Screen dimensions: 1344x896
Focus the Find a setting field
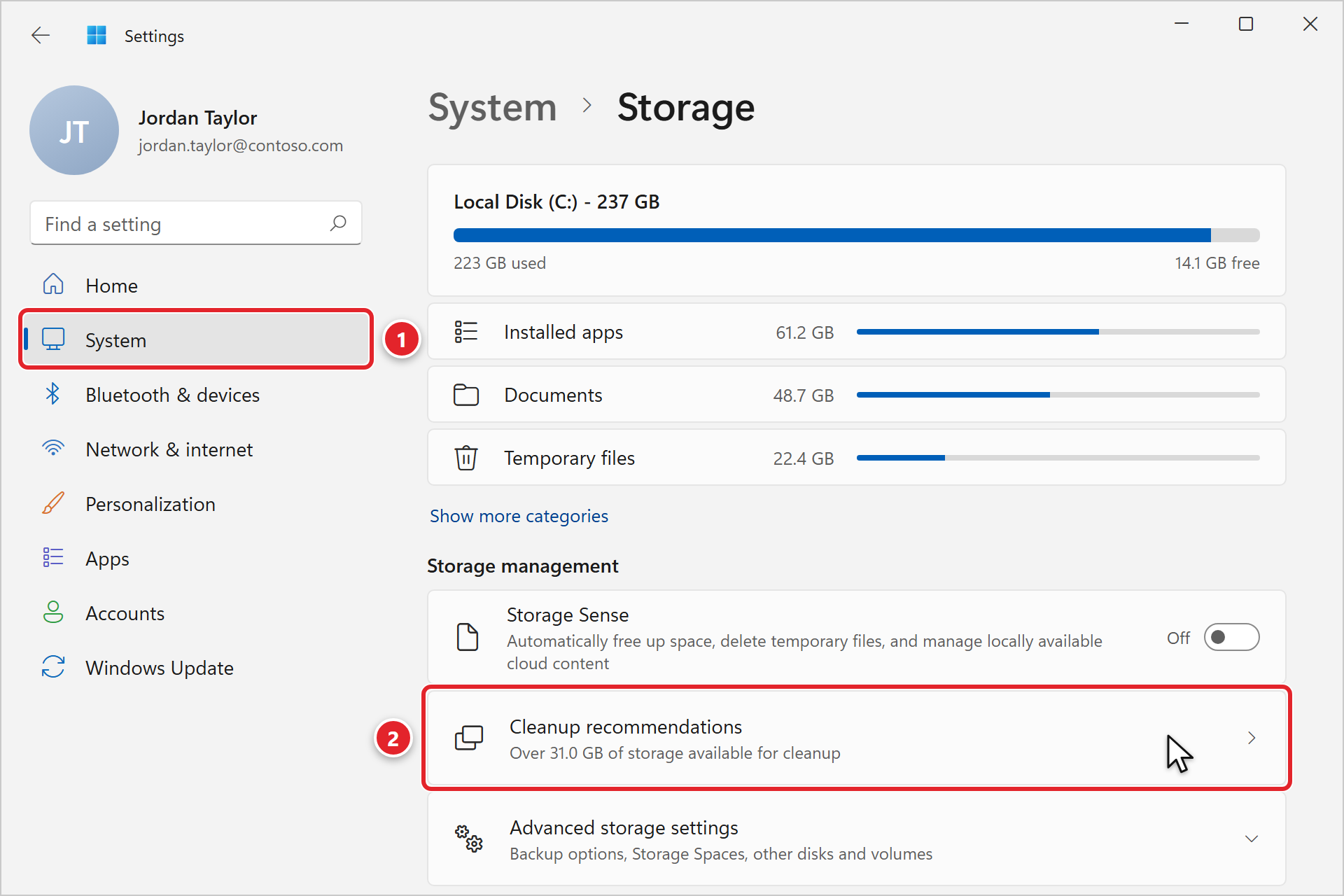pyautogui.click(x=196, y=223)
